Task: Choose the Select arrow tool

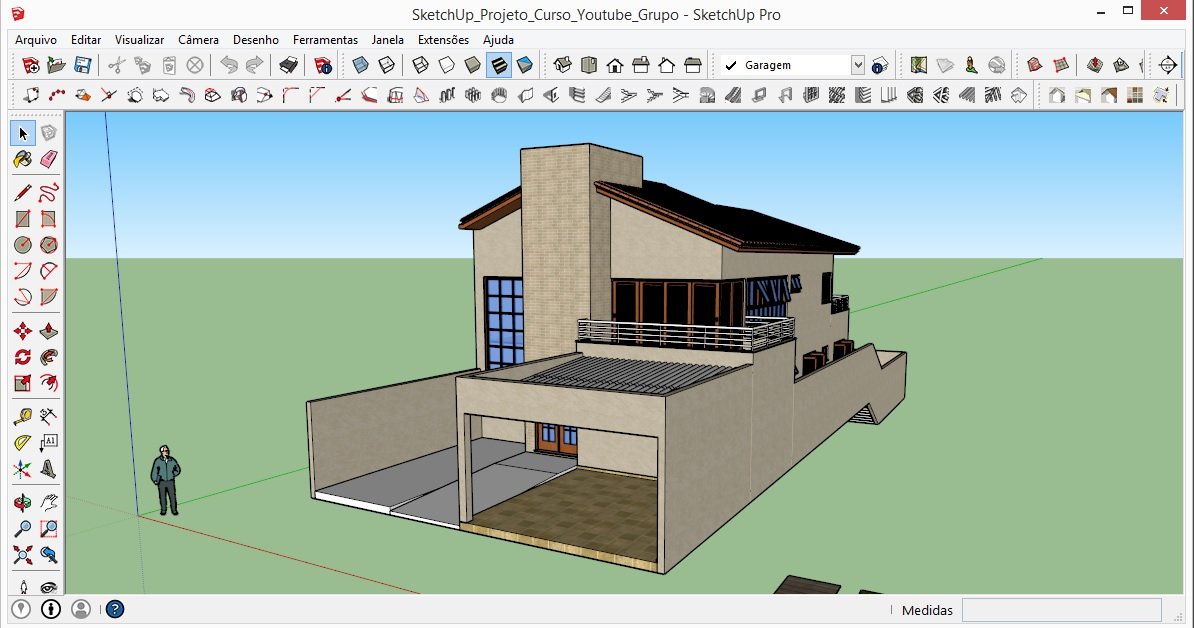Action: (23, 133)
